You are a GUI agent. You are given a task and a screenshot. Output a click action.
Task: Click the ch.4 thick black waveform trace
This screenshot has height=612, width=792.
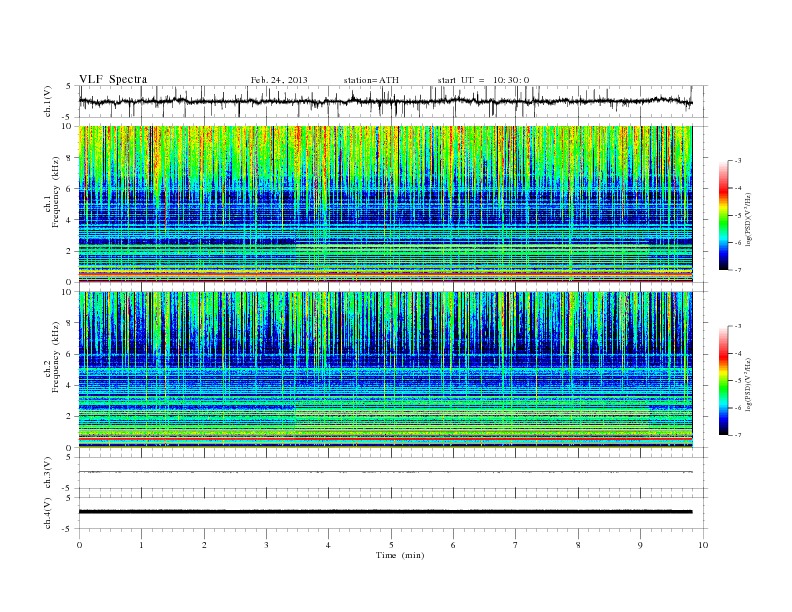tap(385, 512)
